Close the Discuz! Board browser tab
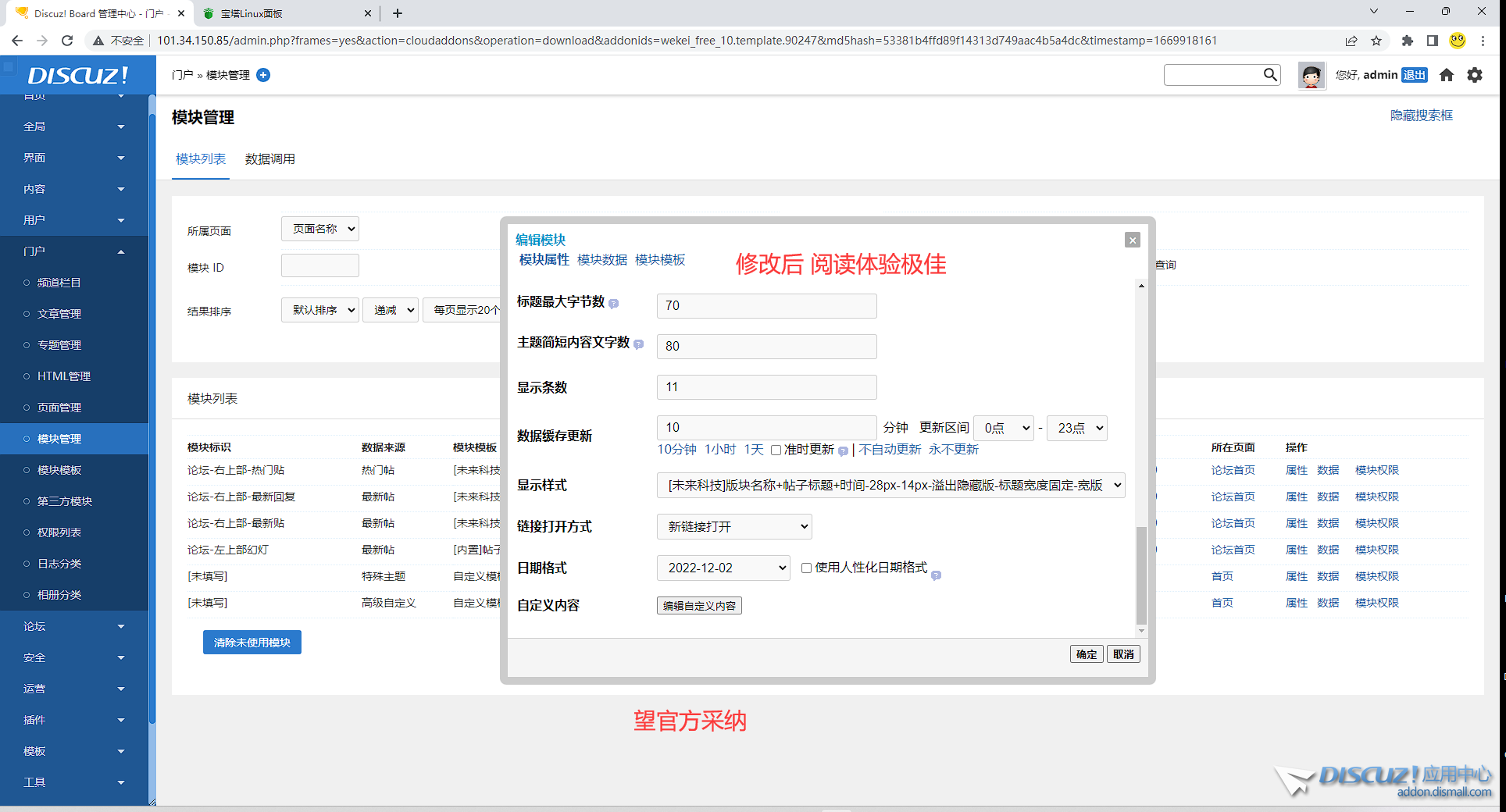The height and width of the screenshot is (812, 1506). (181, 13)
